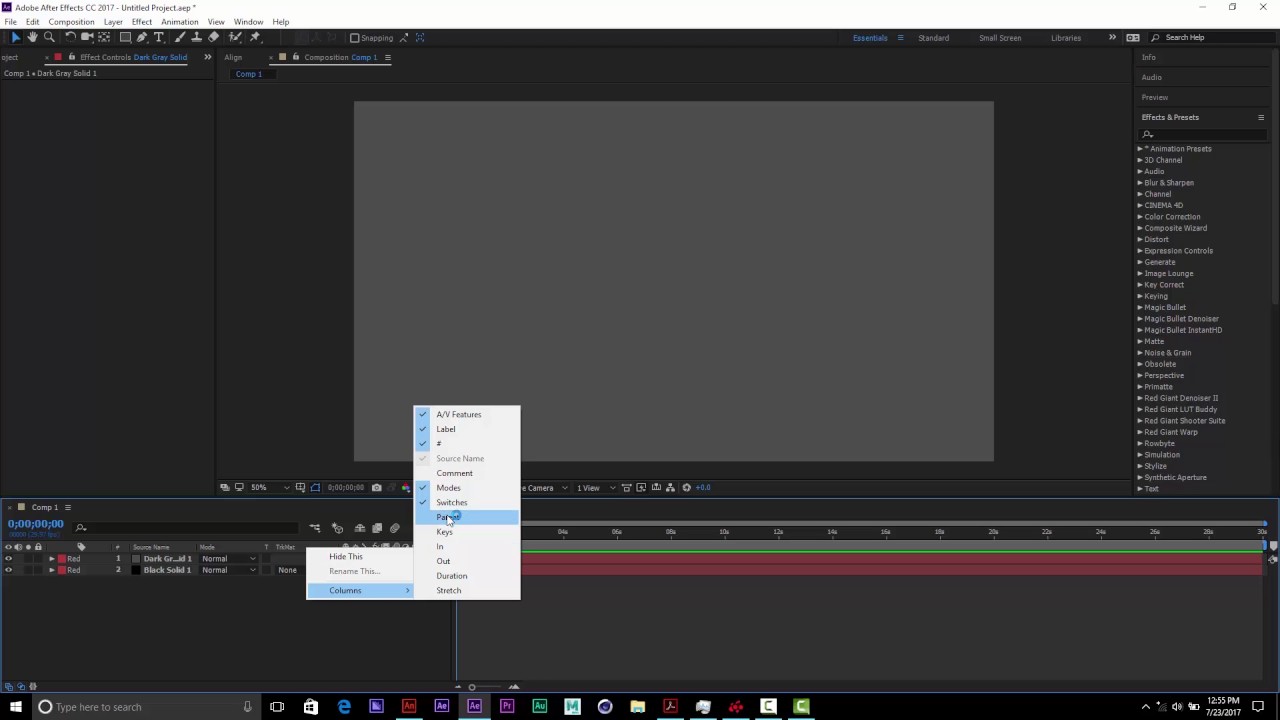Screen dimensions: 1280x720
Task: Hide the Black Solid 1 layer
Action: (10, 570)
